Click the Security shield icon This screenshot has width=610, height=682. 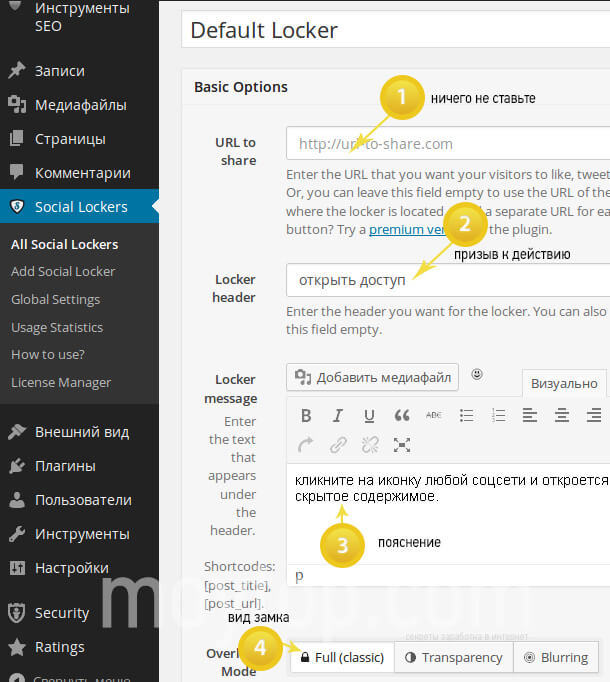(x=17, y=612)
